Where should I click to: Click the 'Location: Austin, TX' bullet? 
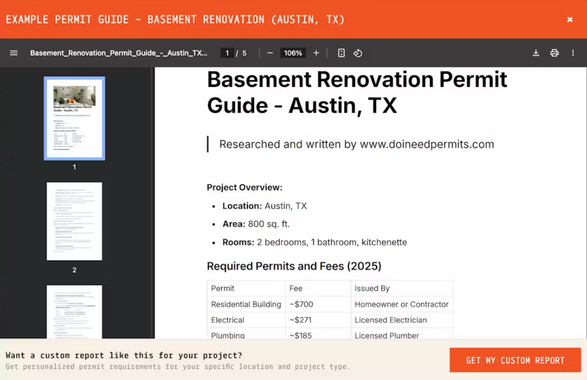coord(264,206)
